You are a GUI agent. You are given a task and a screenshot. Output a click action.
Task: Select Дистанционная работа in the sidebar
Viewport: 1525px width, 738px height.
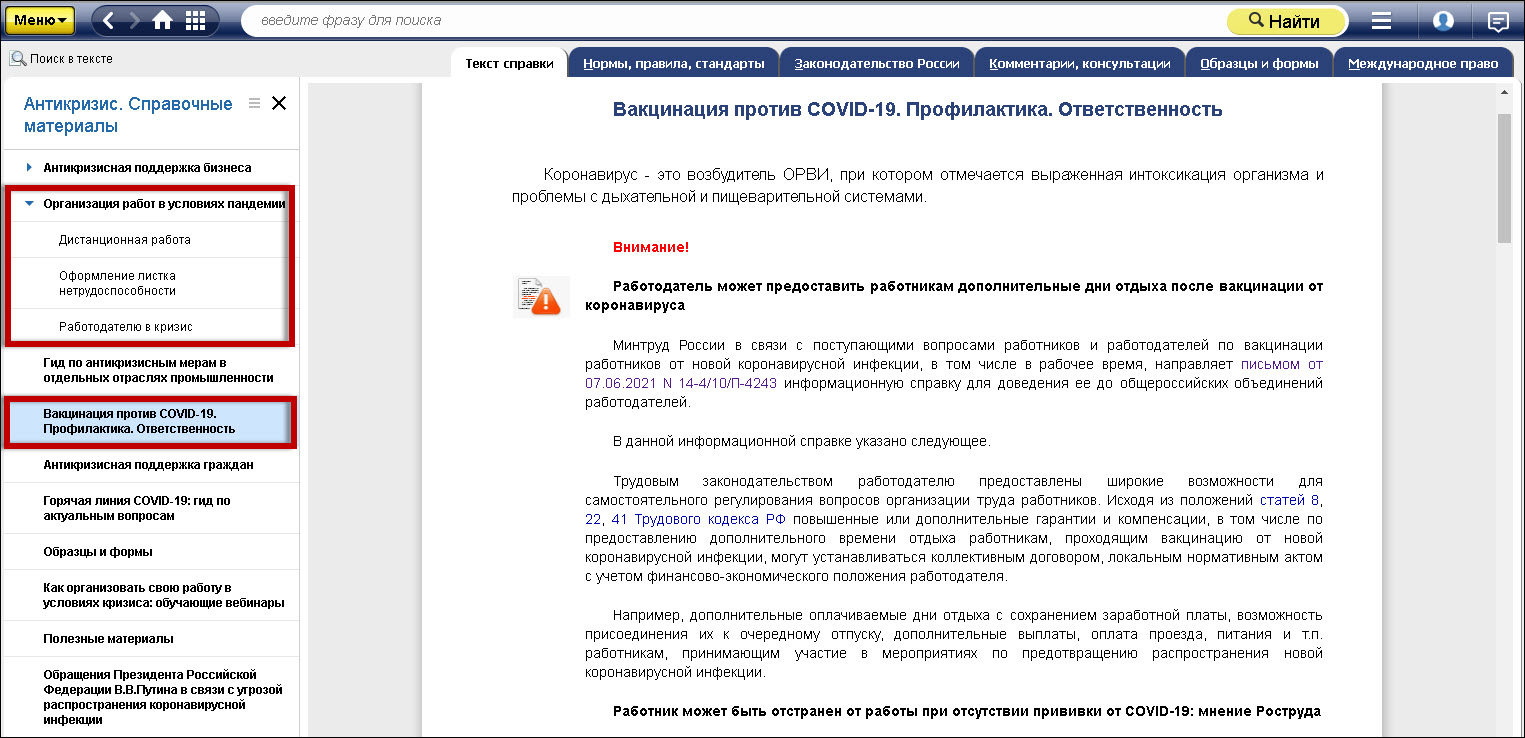pos(124,240)
